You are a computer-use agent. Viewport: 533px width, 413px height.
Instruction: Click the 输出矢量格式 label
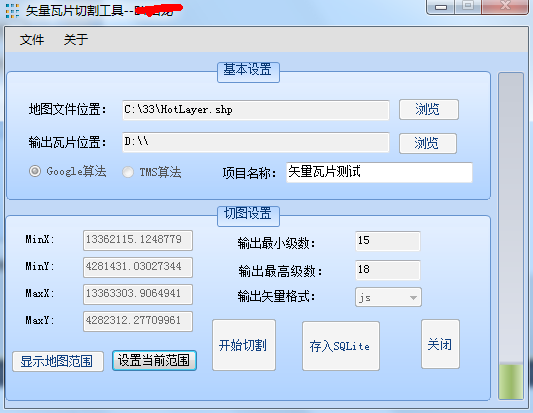pyautogui.click(x=276, y=296)
